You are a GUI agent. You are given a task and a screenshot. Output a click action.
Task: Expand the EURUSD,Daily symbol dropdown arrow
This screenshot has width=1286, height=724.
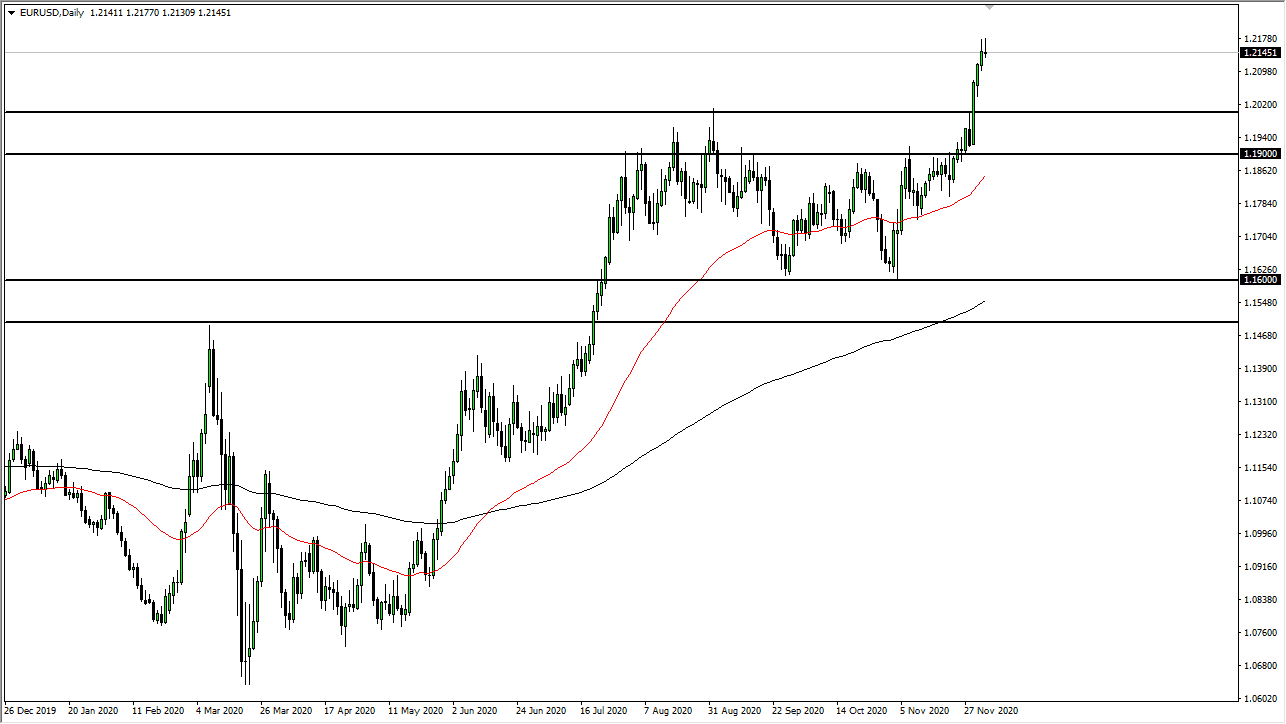[x=11, y=12]
